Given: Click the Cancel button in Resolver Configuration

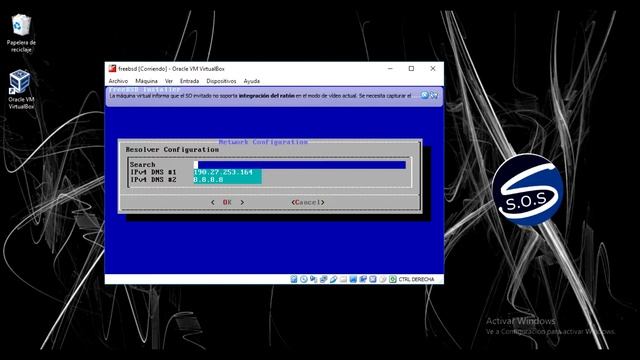Looking at the screenshot, I should 308,202.
